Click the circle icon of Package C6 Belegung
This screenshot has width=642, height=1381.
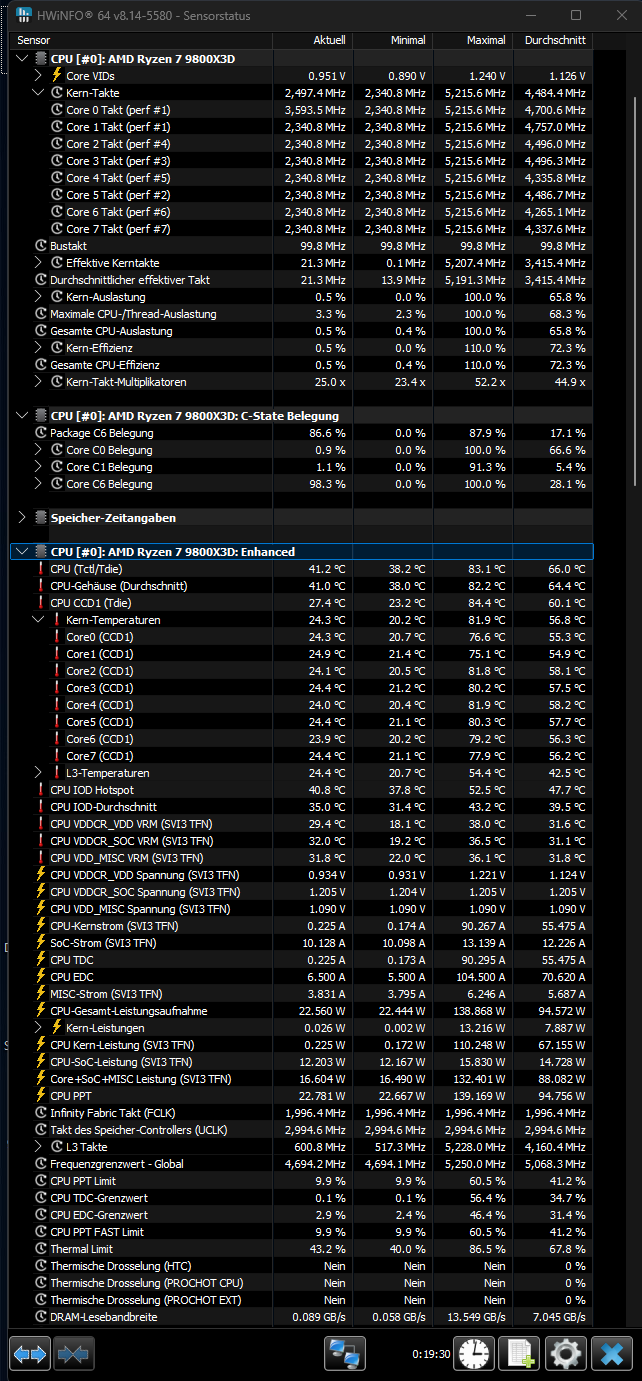pos(41,433)
